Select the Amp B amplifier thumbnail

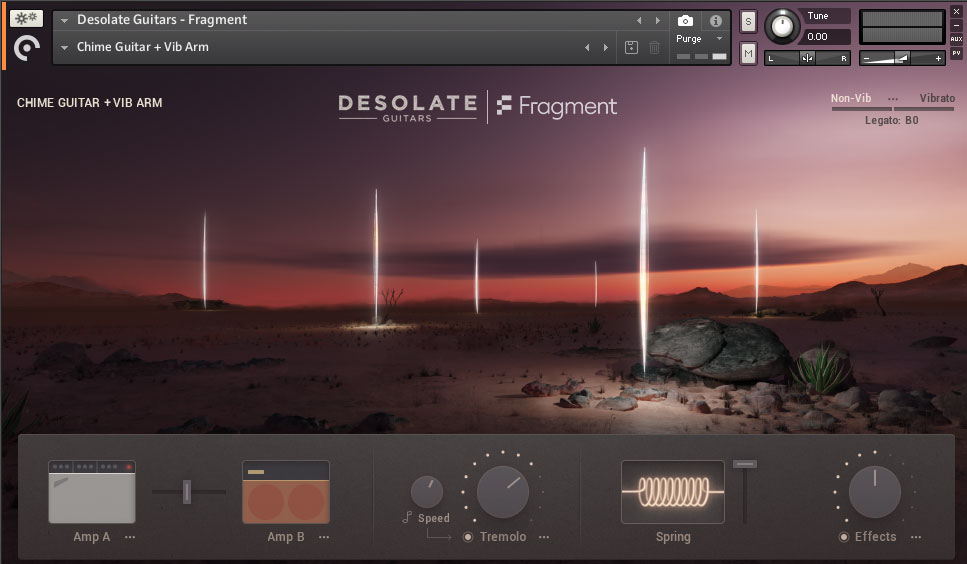[x=286, y=491]
